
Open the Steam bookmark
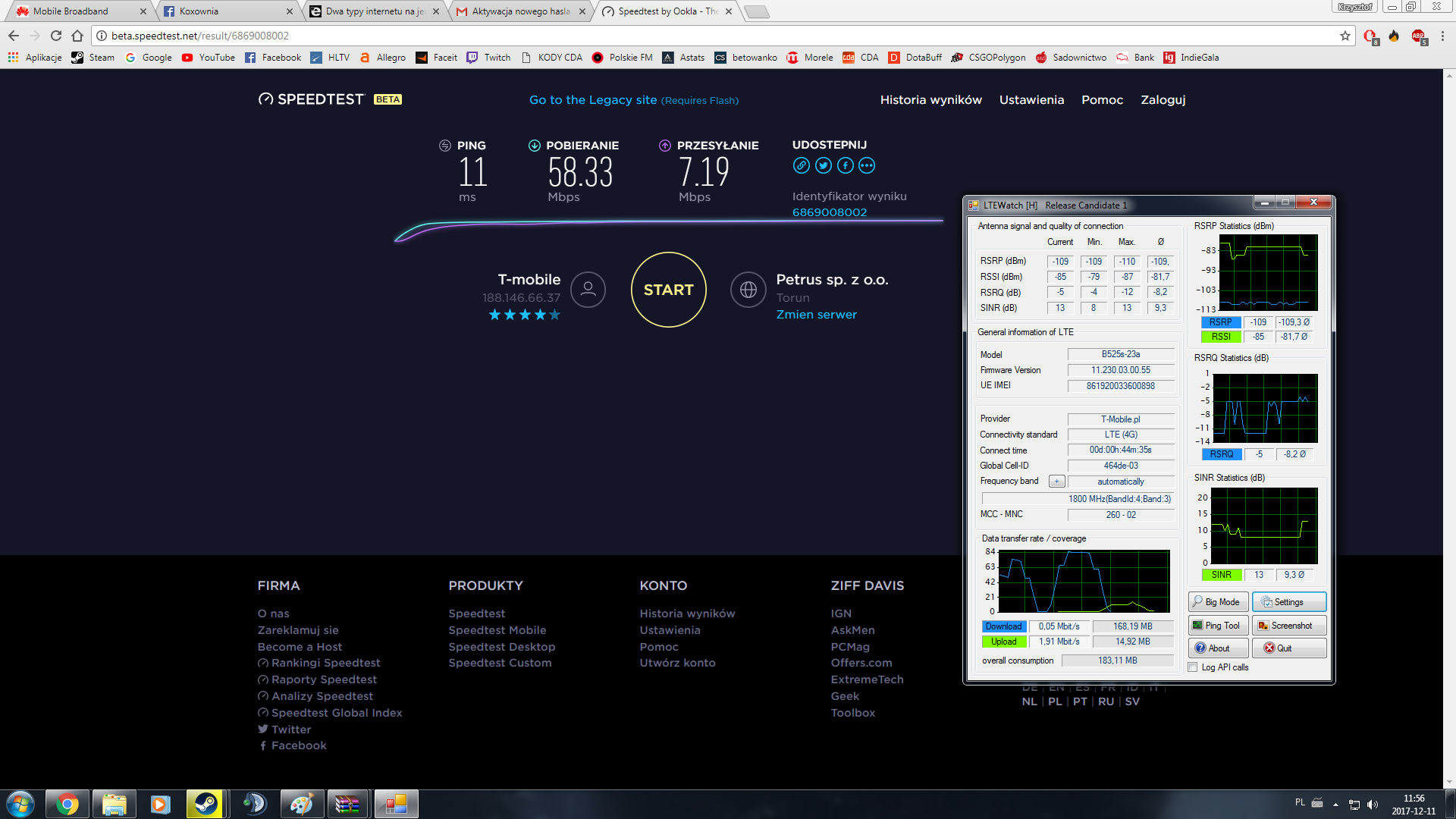coord(93,58)
